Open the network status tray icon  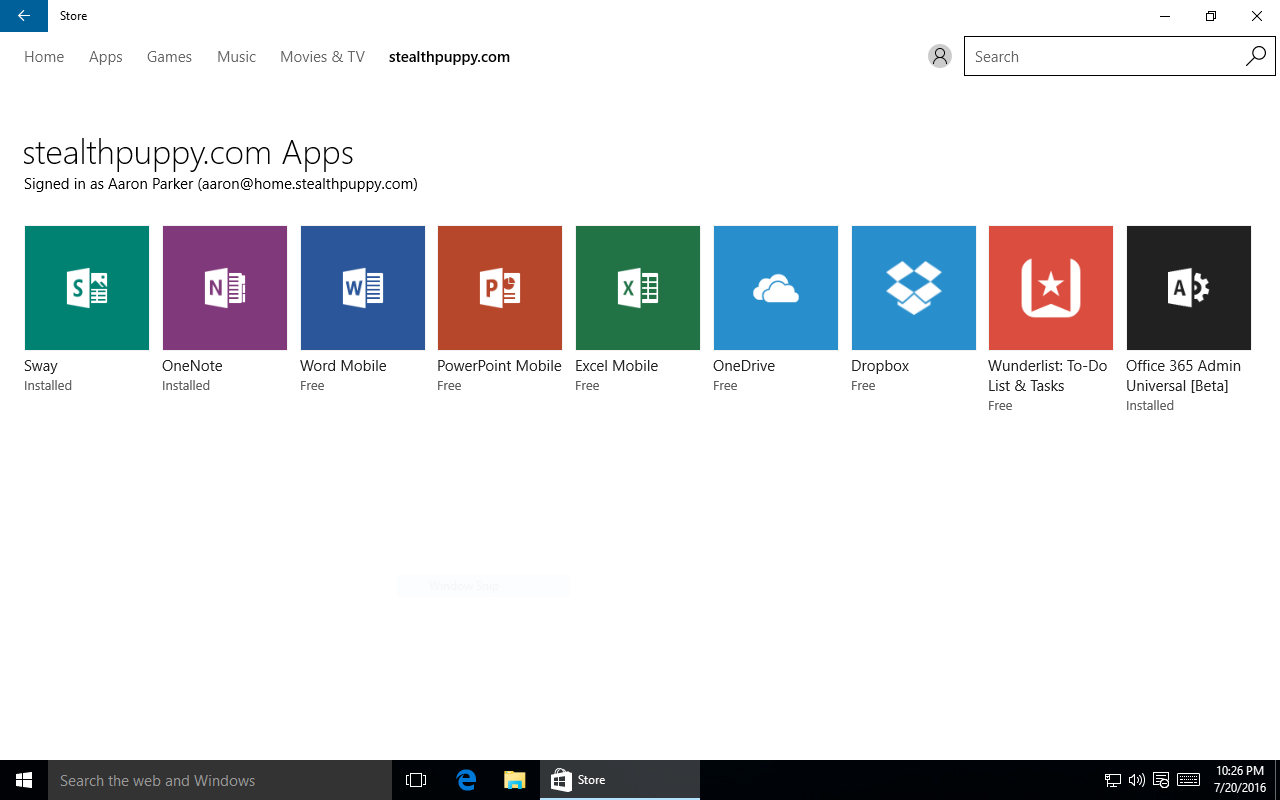click(1112, 780)
